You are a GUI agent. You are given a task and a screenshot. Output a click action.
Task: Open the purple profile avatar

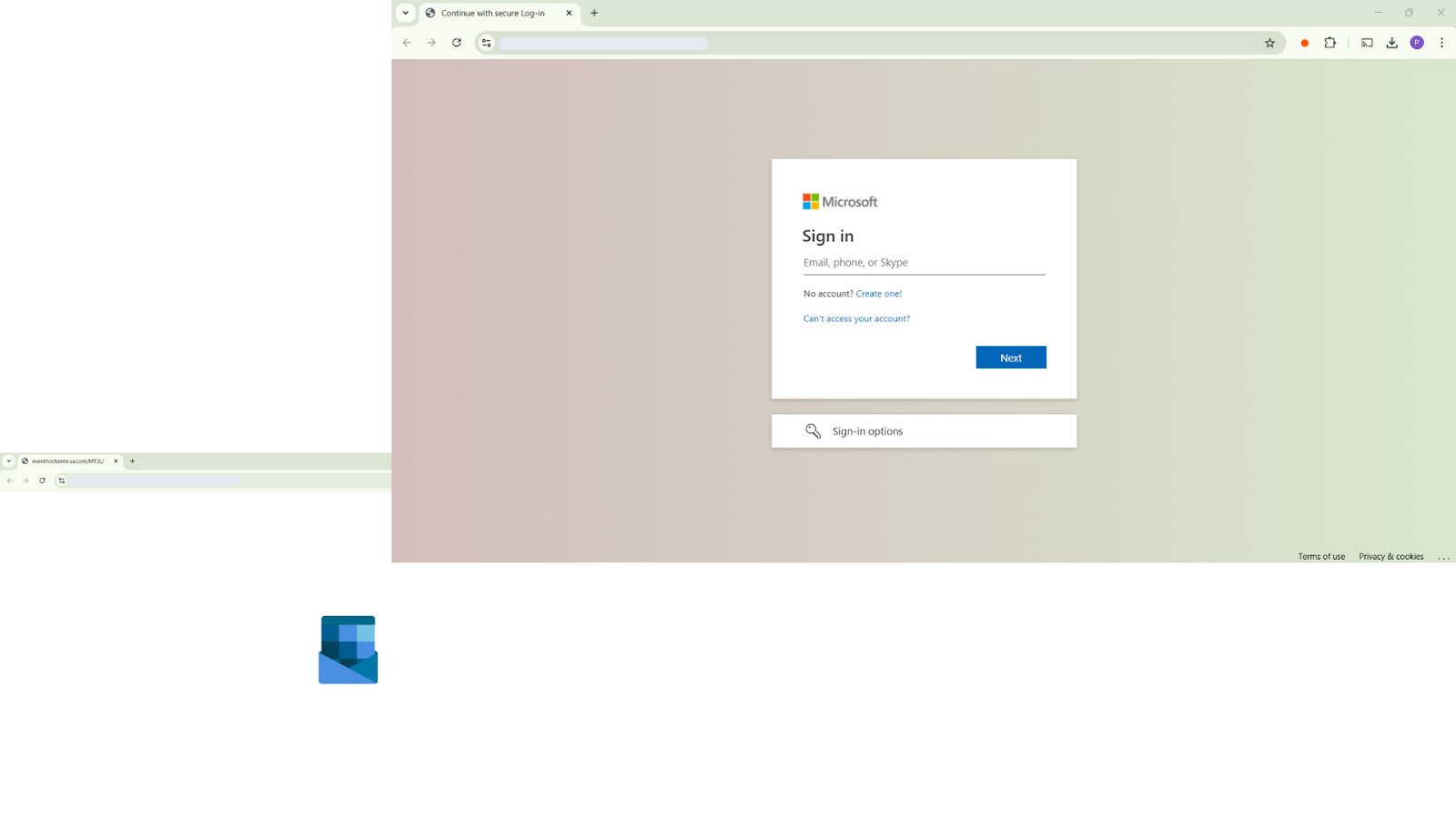1417,43
